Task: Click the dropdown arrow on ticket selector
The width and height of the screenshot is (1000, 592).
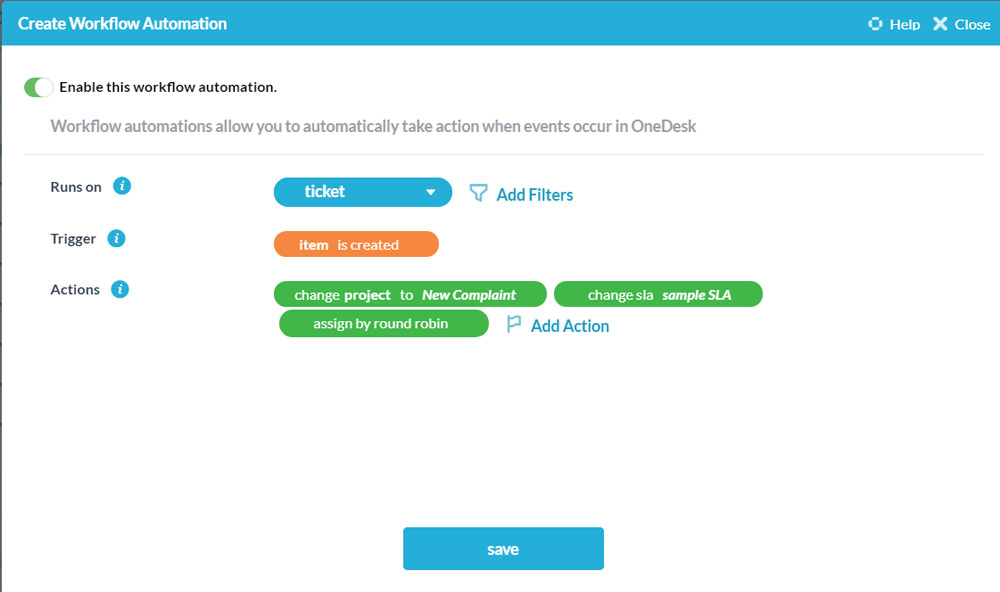Action: coord(431,193)
